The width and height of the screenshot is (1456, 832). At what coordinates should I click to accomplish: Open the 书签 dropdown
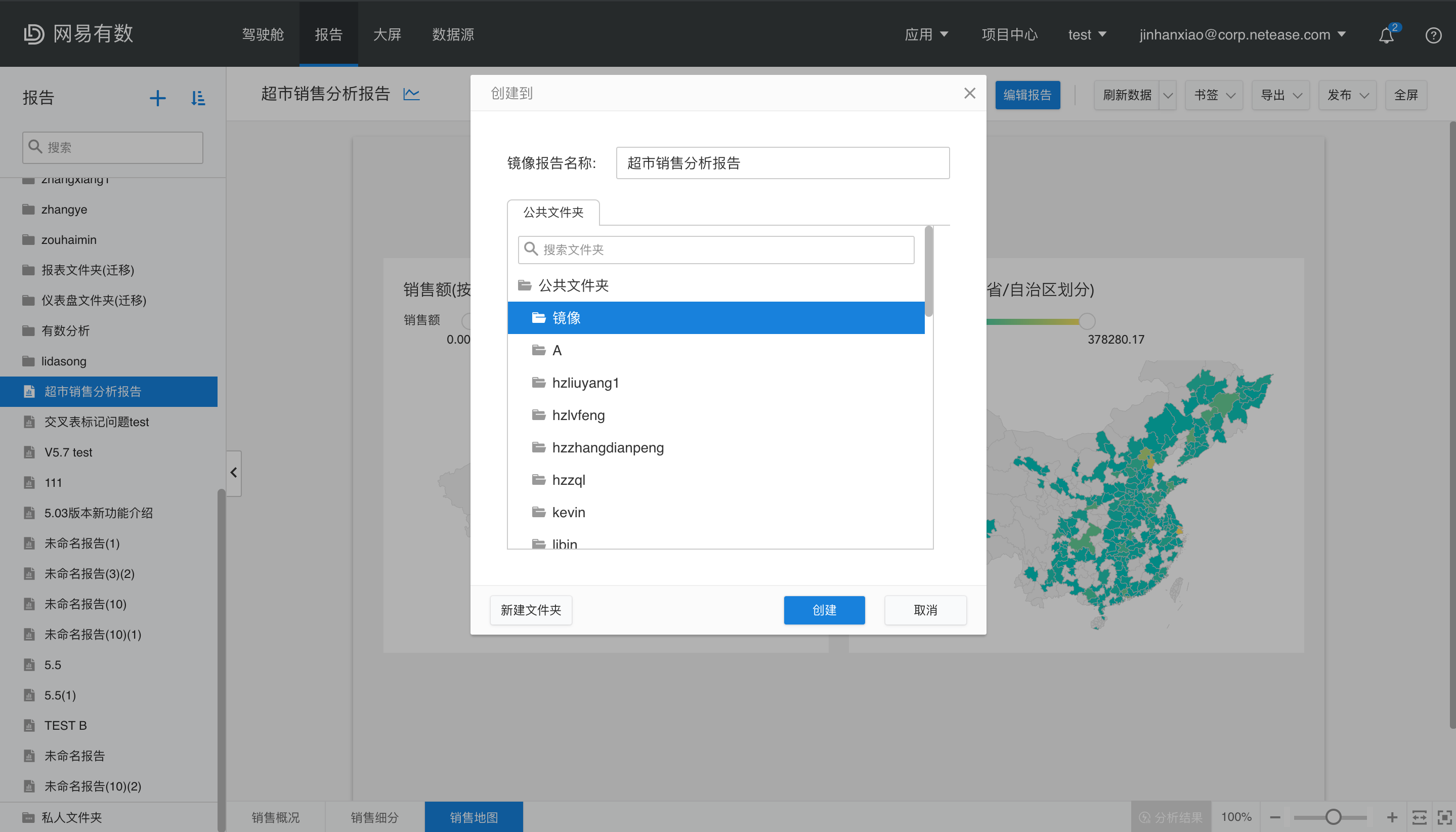pyautogui.click(x=1214, y=95)
